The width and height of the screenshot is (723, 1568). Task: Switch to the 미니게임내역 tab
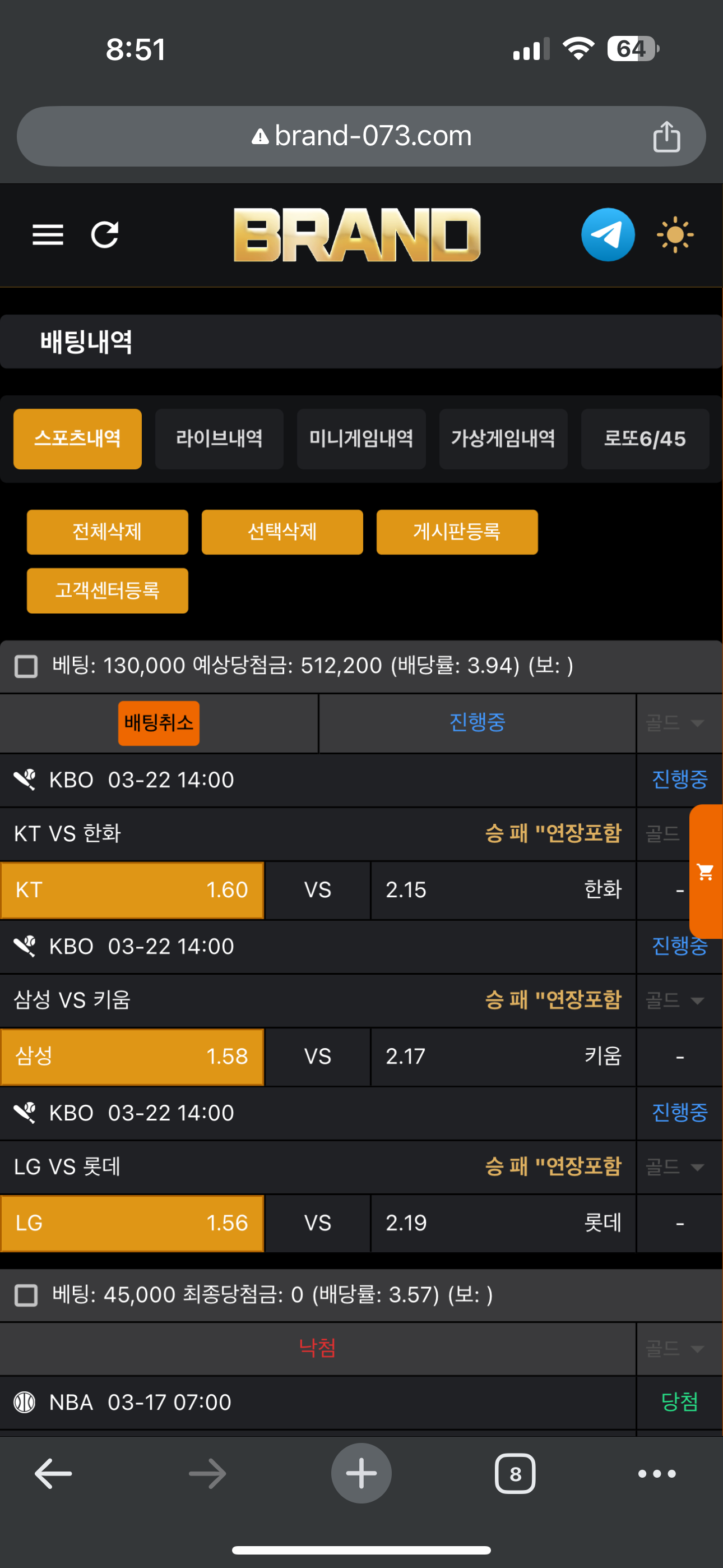[361, 439]
